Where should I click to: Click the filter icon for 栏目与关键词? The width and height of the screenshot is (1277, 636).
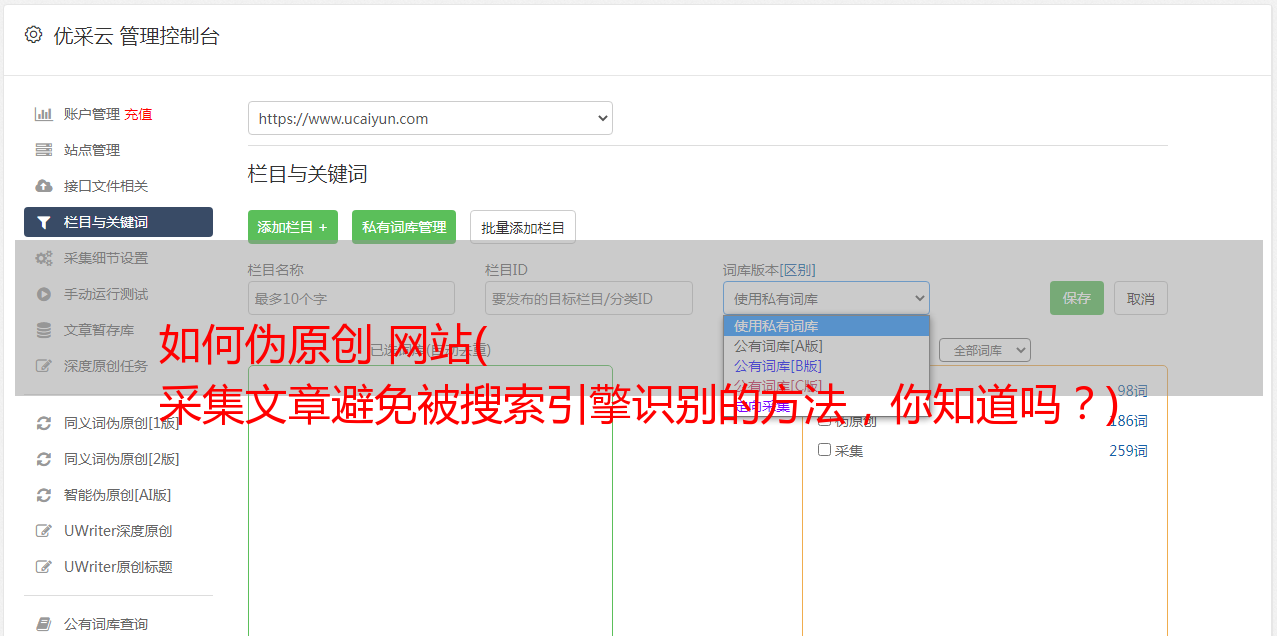coord(44,222)
